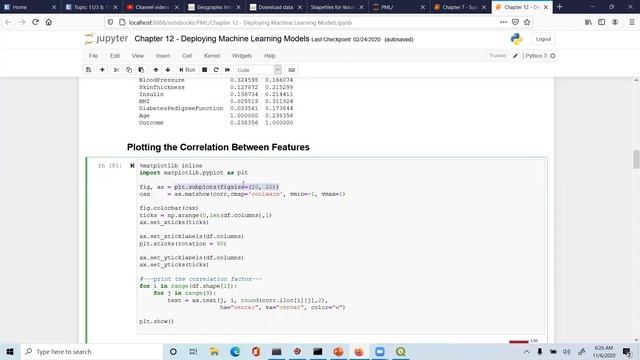The image size is (640, 360).
Task: Interrupt the kernel with the stop icon
Action: [x=204, y=70]
